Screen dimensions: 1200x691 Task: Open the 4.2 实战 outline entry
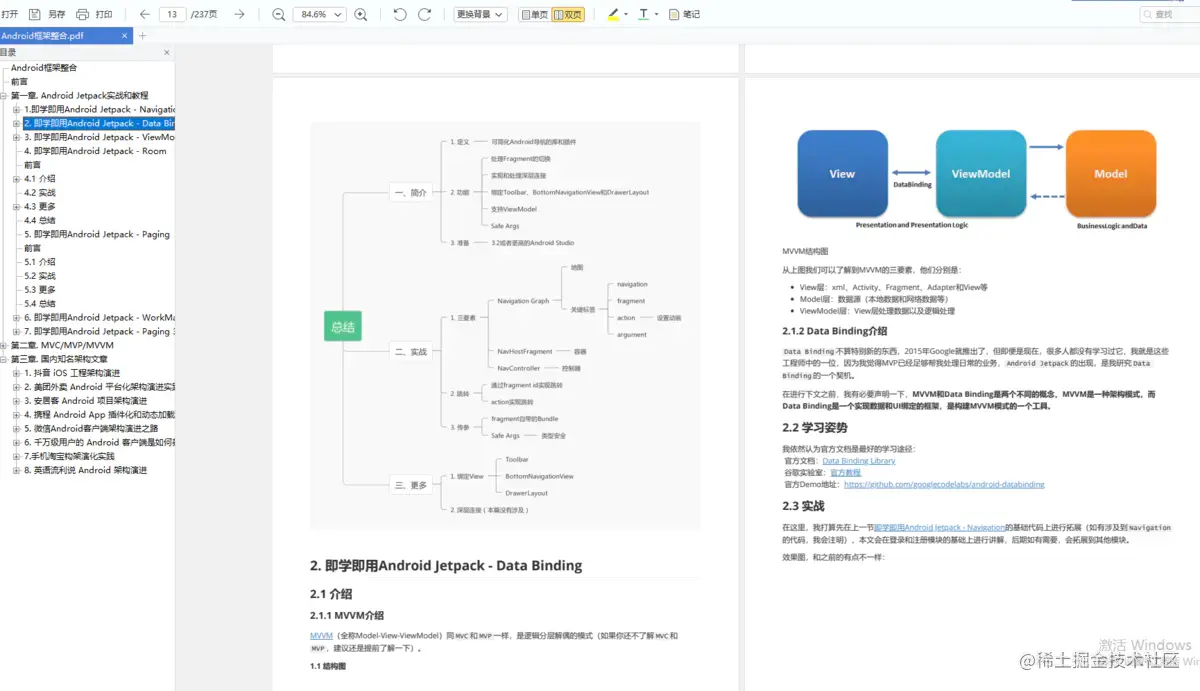pos(40,193)
